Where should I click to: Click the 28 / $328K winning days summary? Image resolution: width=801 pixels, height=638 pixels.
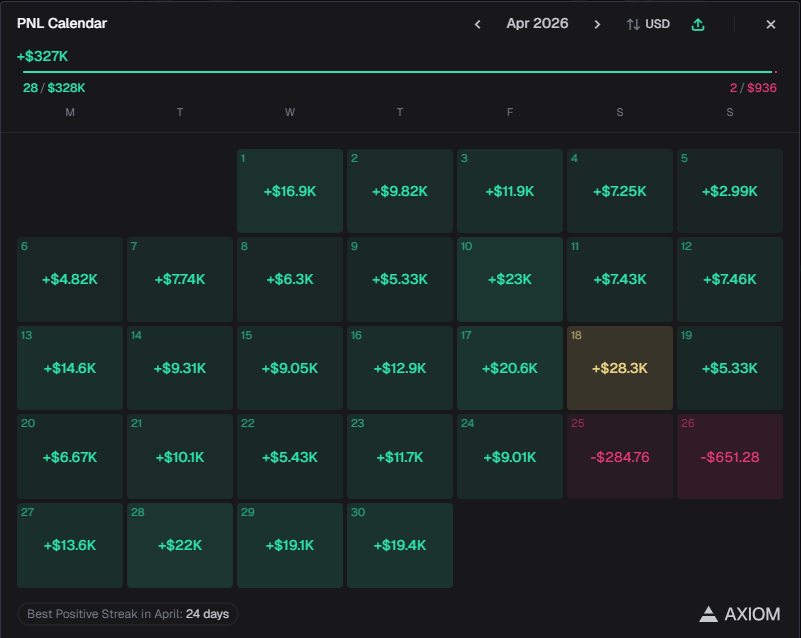[54, 88]
